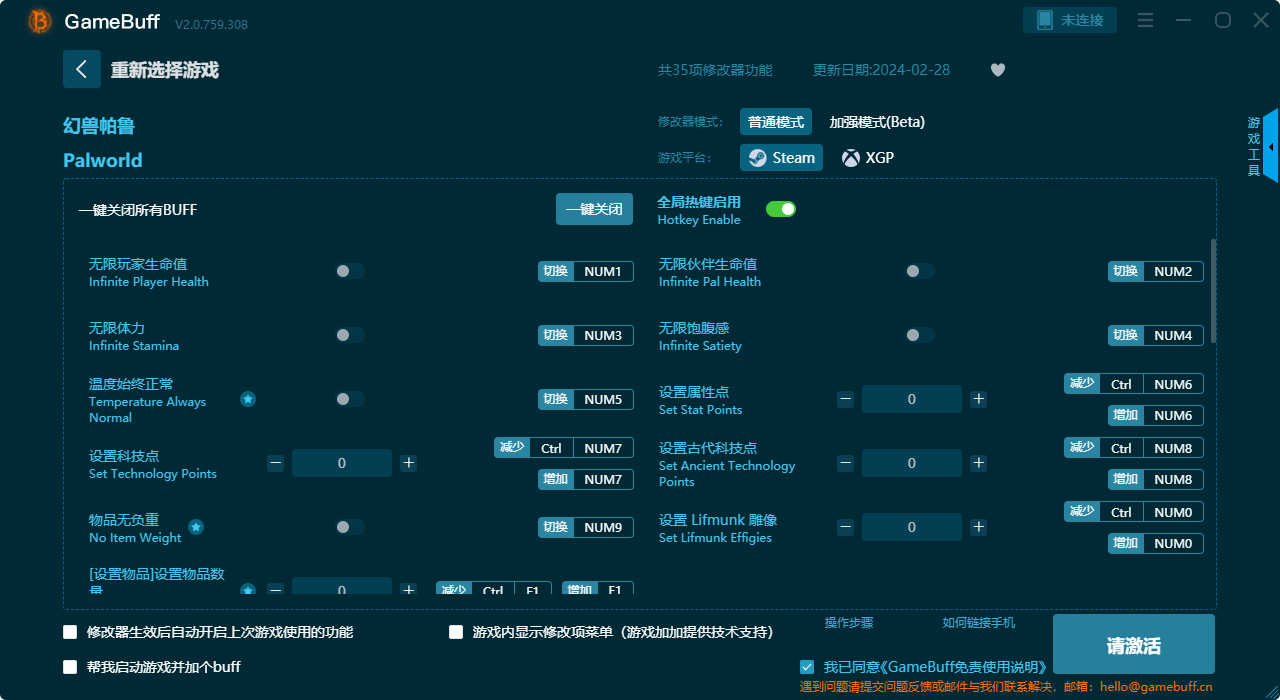Viewport: 1280px width, 700px height.
Task: Click Set Technology Points value field
Action: coord(342,463)
